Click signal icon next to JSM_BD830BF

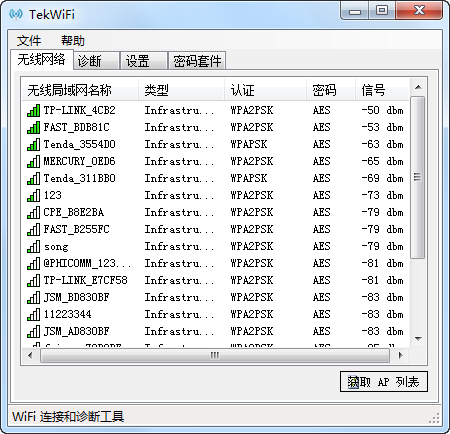[33, 297]
